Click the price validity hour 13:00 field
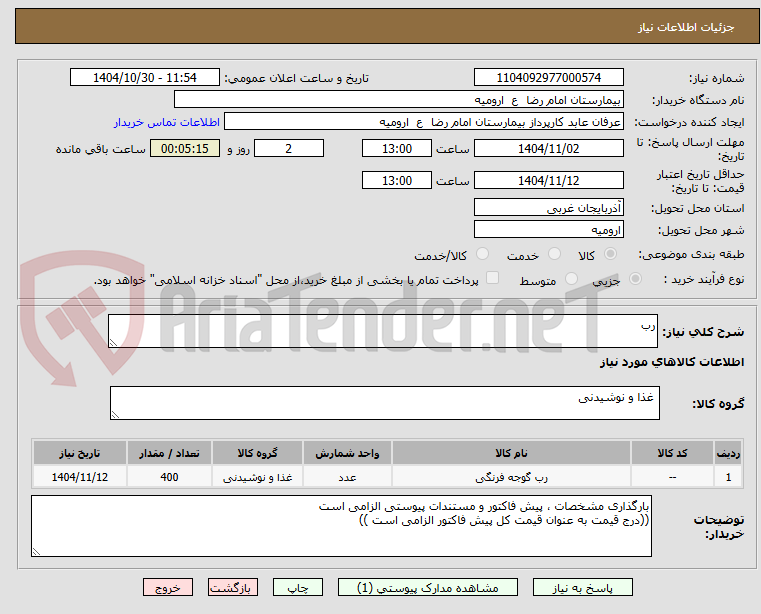Viewport: 761px width, 614px height. tap(397, 181)
